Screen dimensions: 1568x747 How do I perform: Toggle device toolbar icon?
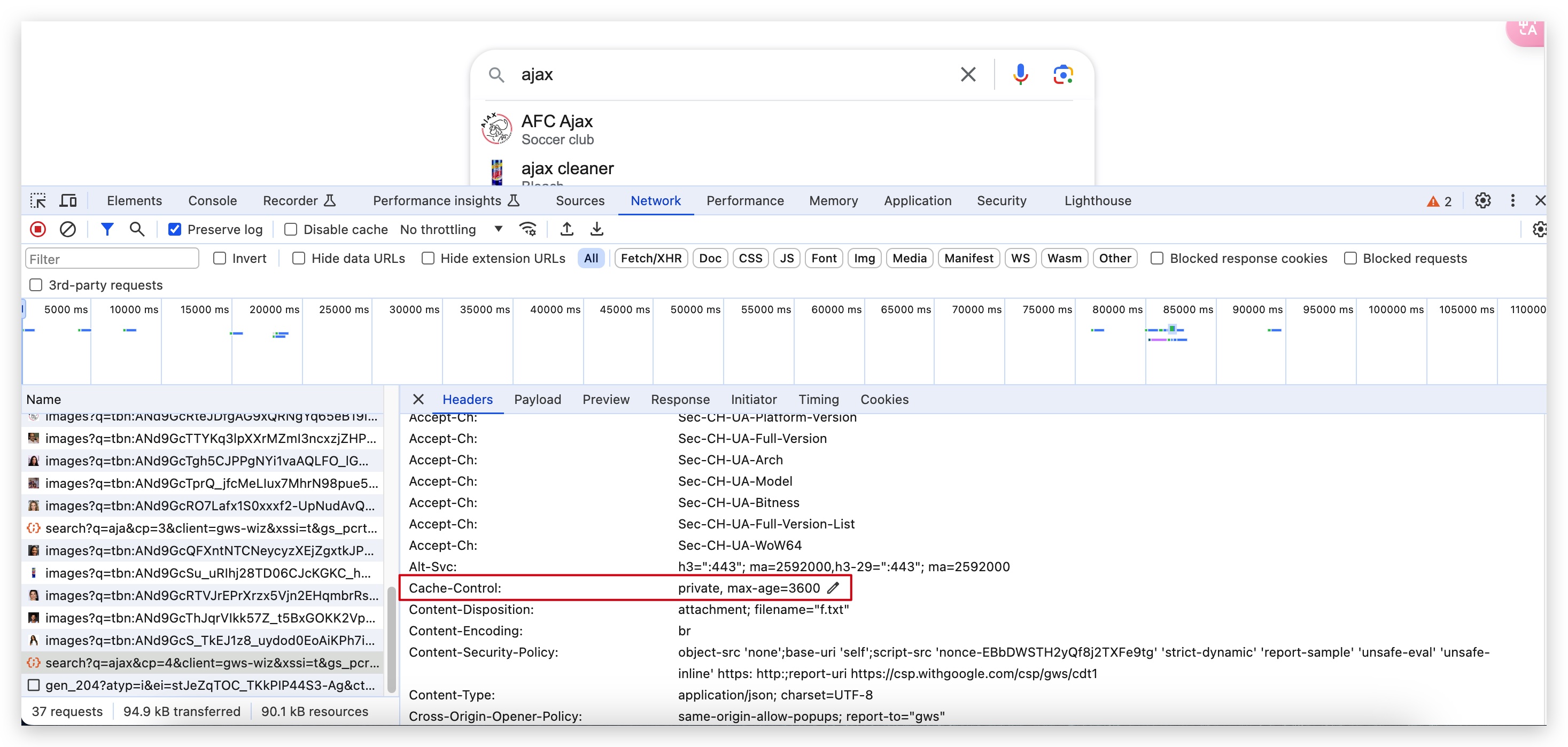coord(68,201)
